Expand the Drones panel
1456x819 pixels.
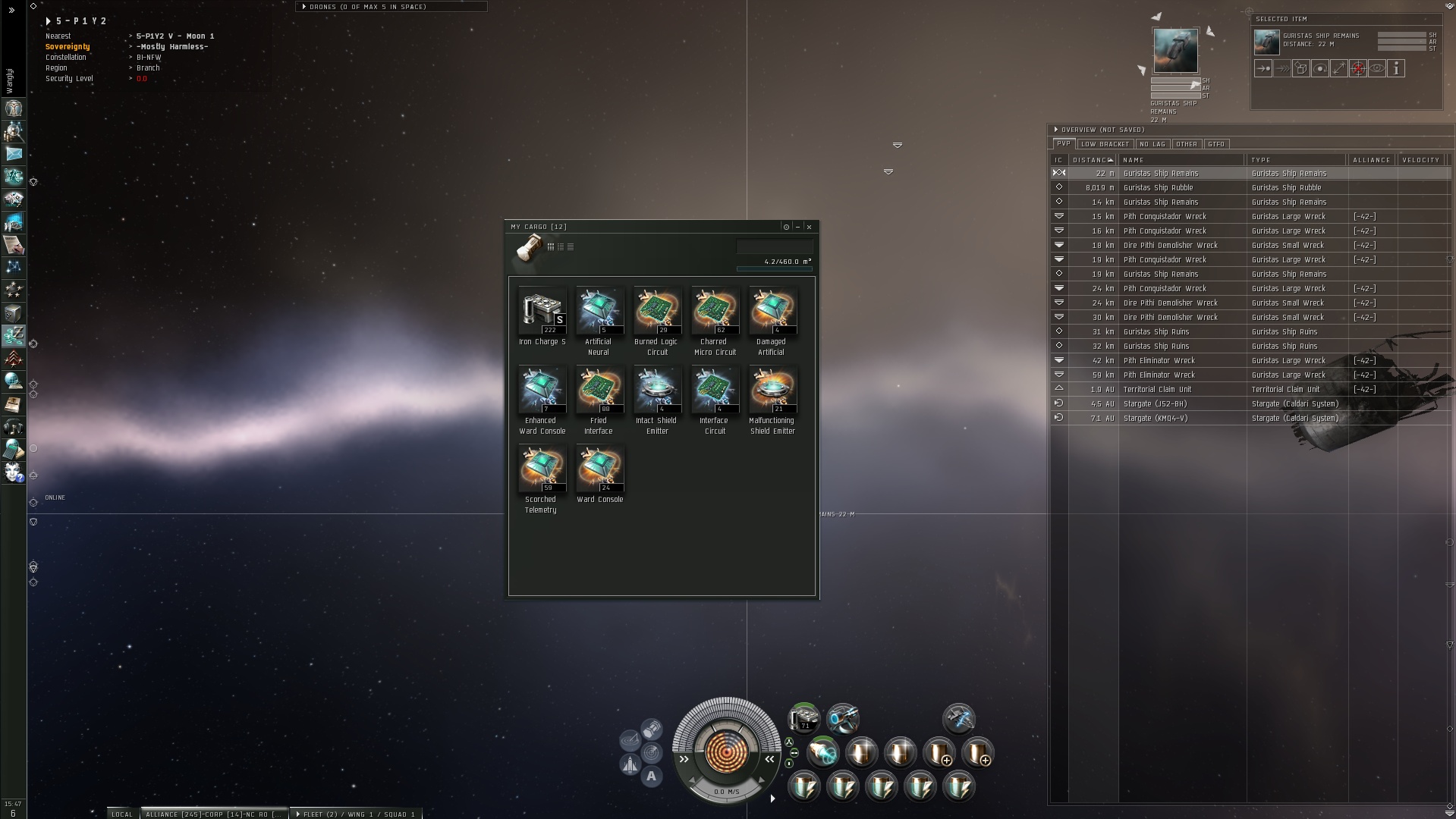(304, 7)
